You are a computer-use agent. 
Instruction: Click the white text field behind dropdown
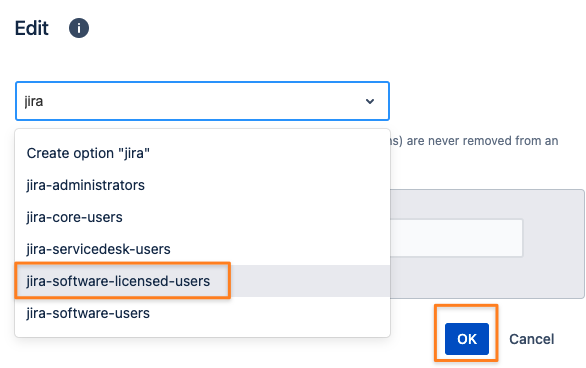pyautogui.click(x=456, y=238)
